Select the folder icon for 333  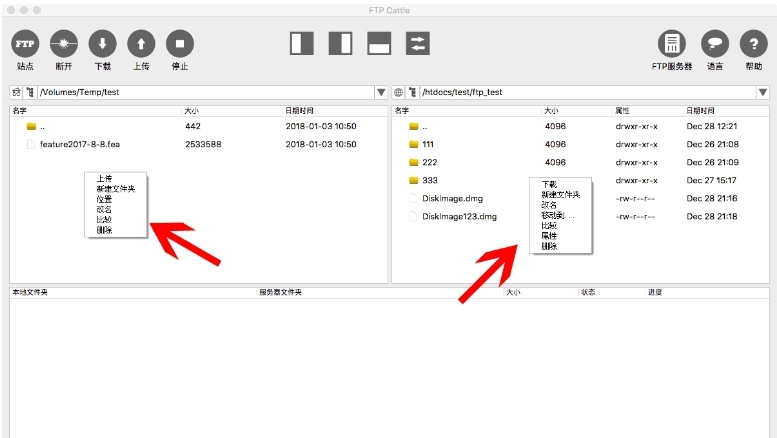point(414,180)
